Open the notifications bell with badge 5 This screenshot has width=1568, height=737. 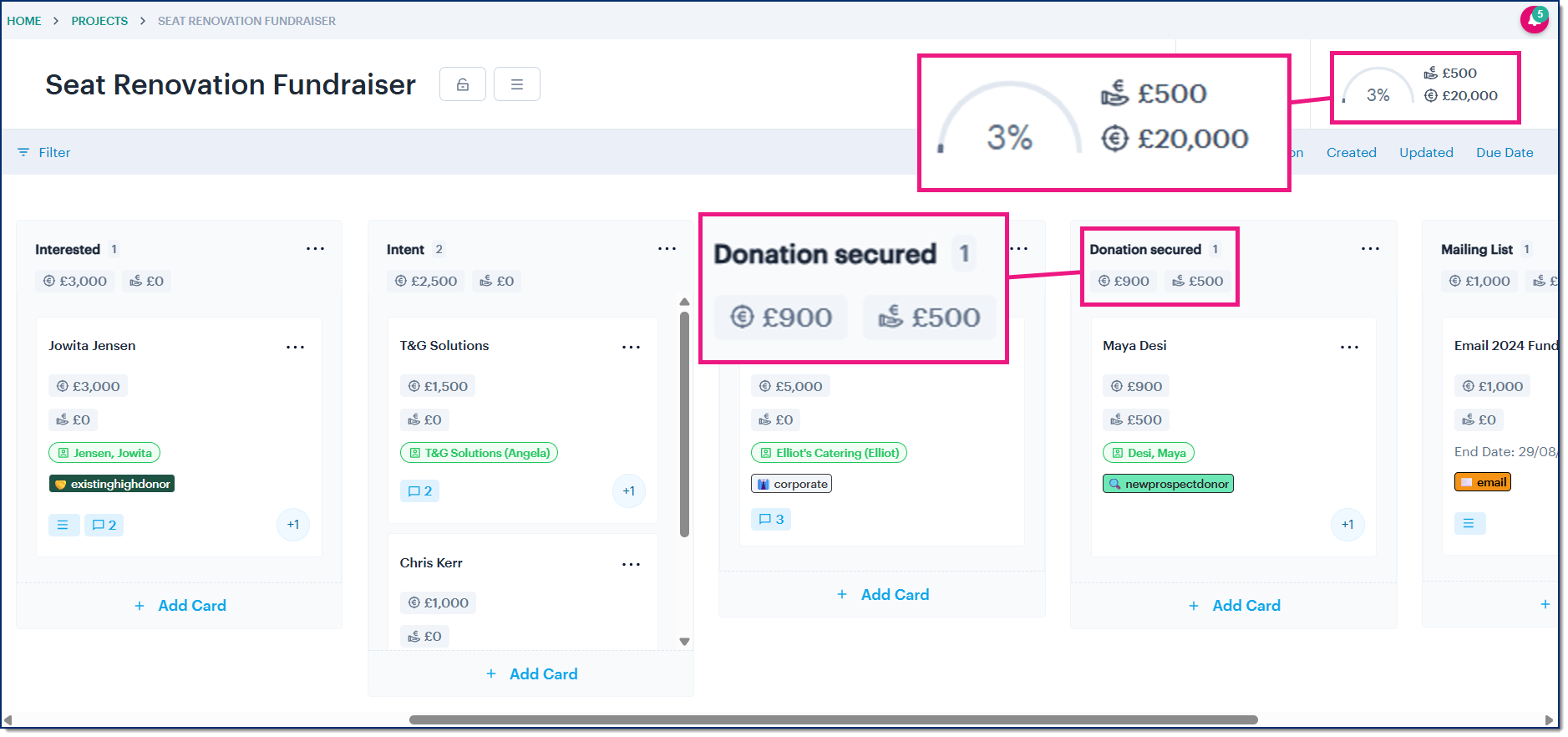coord(1535,18)
